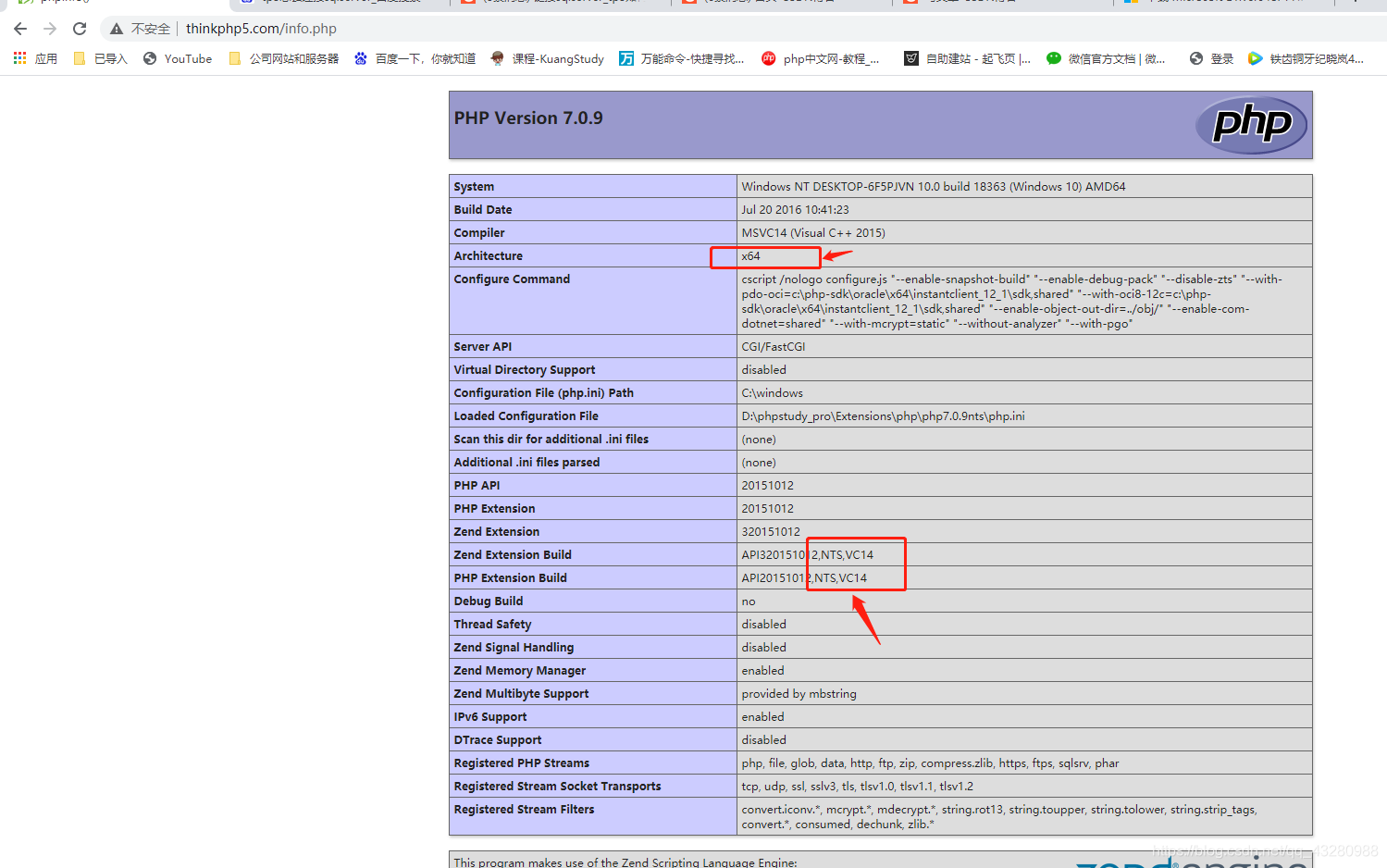Click the Server API label
The width and height of the screenshot is (1387, 868).
coord(482,346)
